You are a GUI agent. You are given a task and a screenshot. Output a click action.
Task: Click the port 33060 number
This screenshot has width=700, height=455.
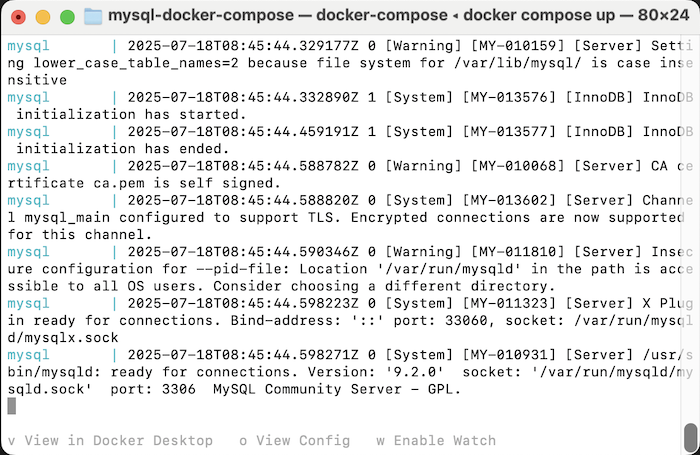tap(467, 321)
